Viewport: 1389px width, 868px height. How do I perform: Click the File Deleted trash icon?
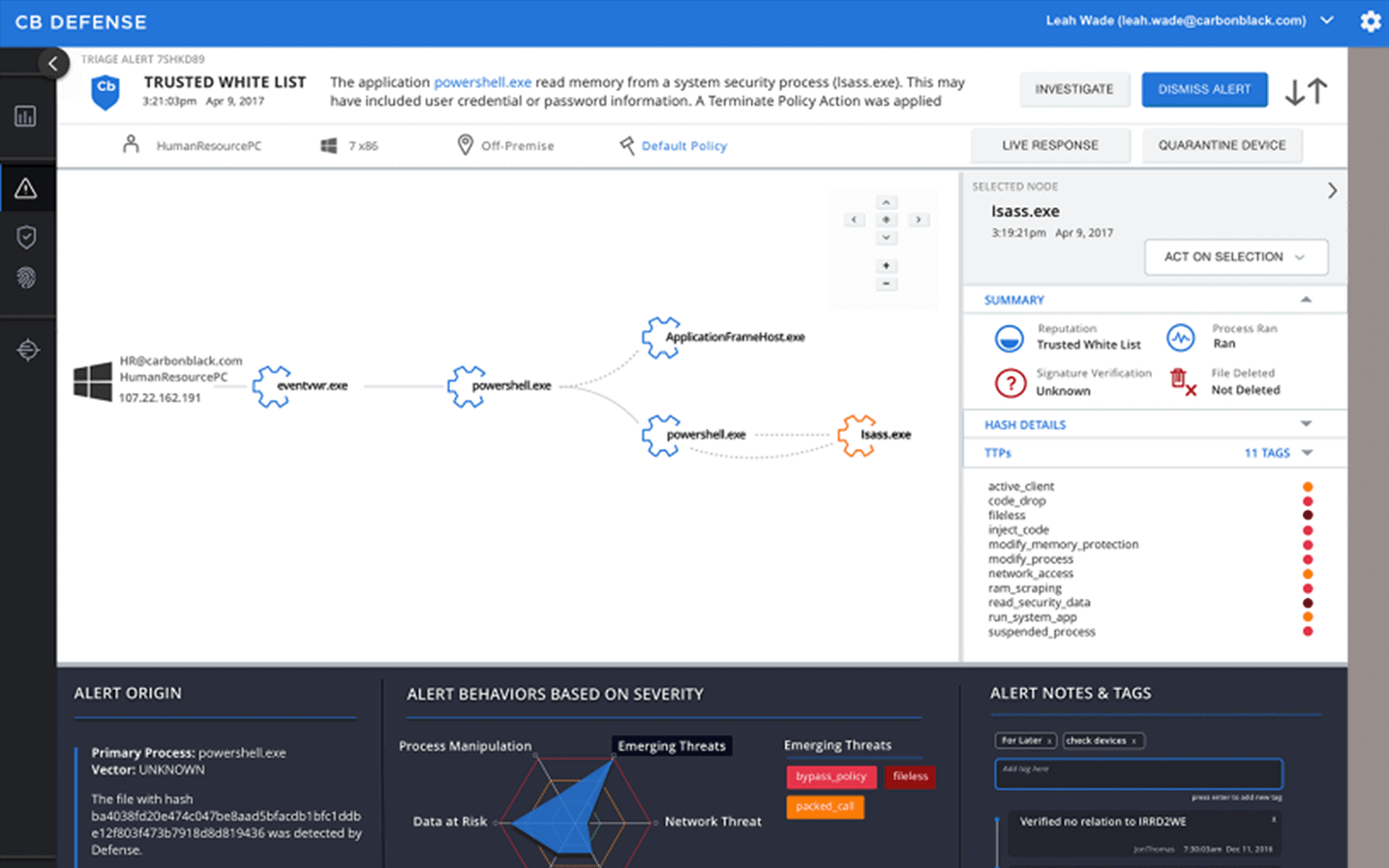click(1182, 382)
